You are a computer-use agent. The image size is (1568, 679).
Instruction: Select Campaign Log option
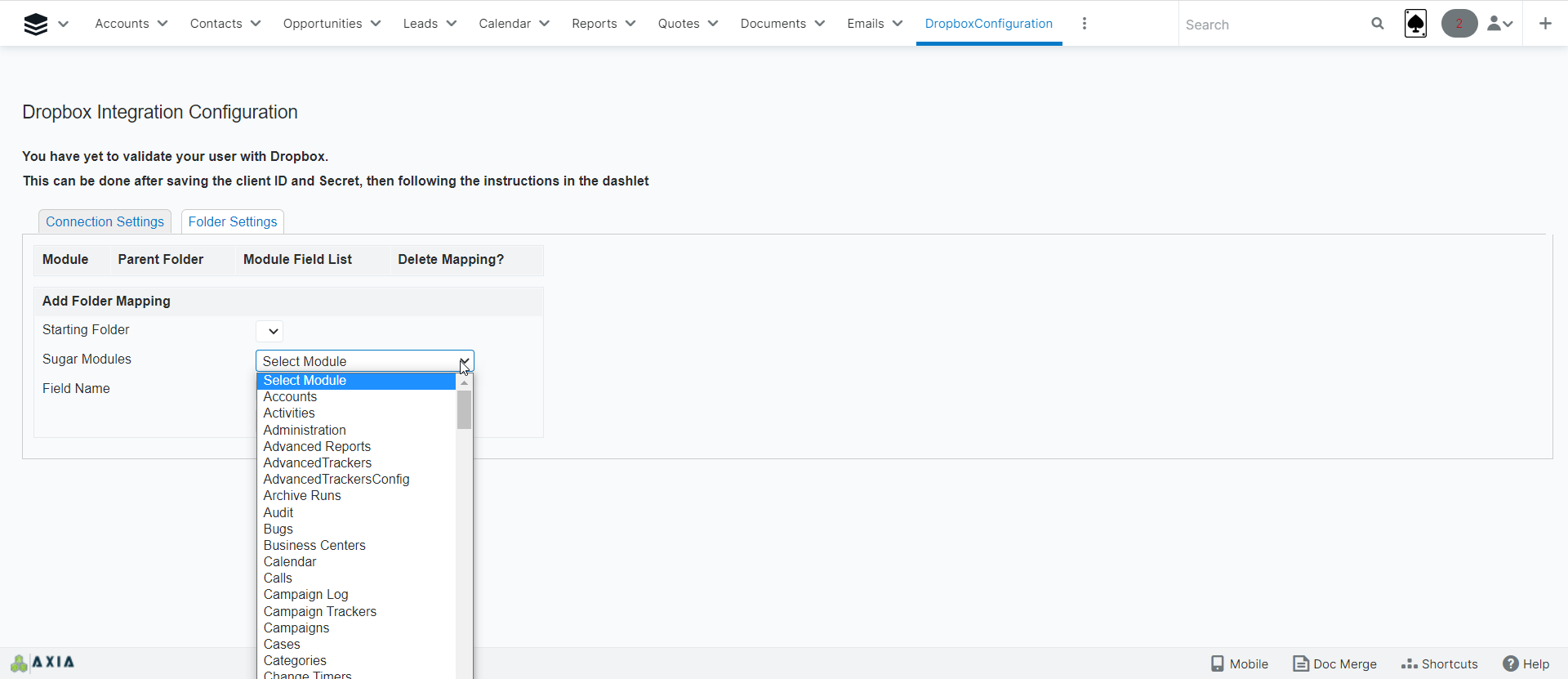click(356, 595)
